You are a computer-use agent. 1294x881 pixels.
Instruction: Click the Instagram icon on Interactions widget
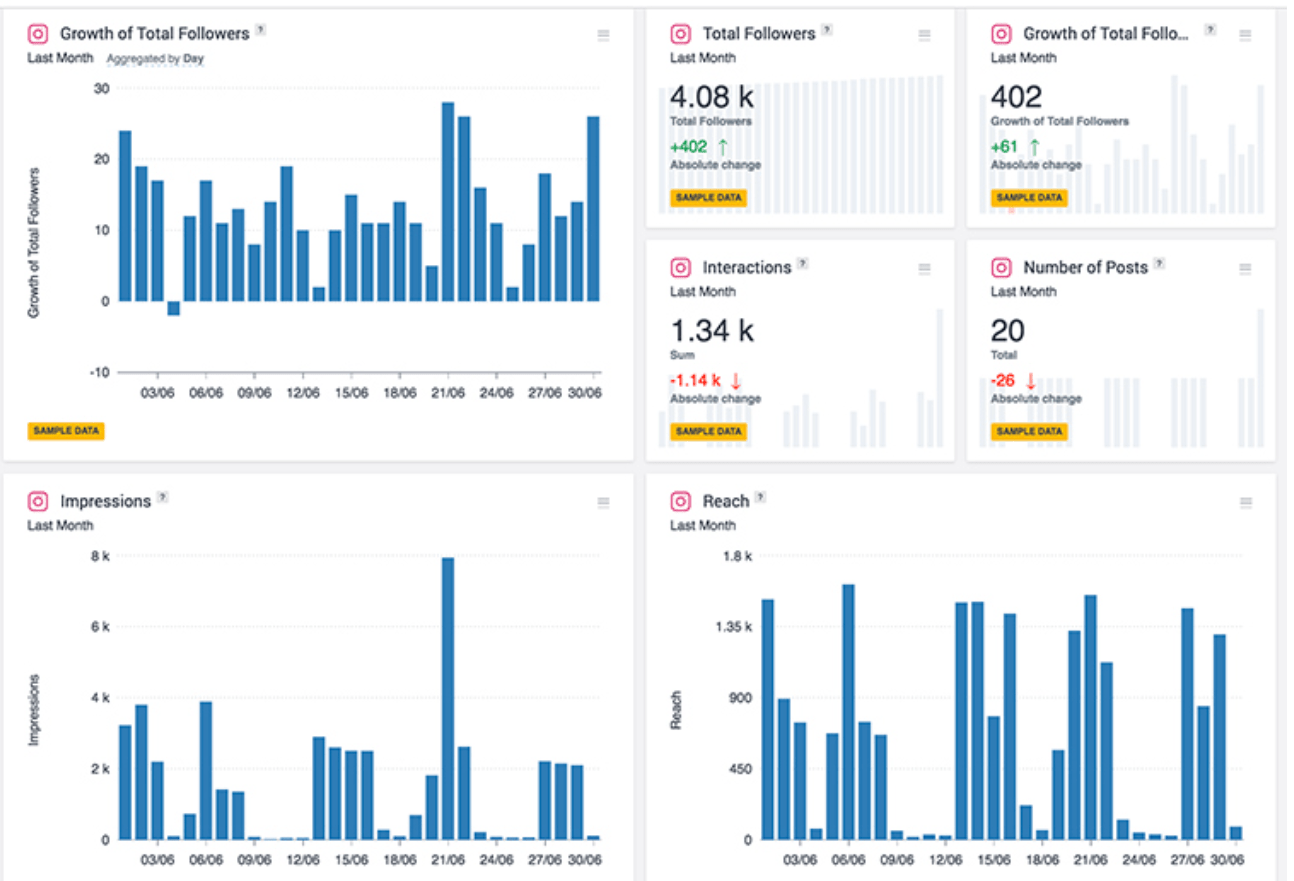[x=680, y=268]
